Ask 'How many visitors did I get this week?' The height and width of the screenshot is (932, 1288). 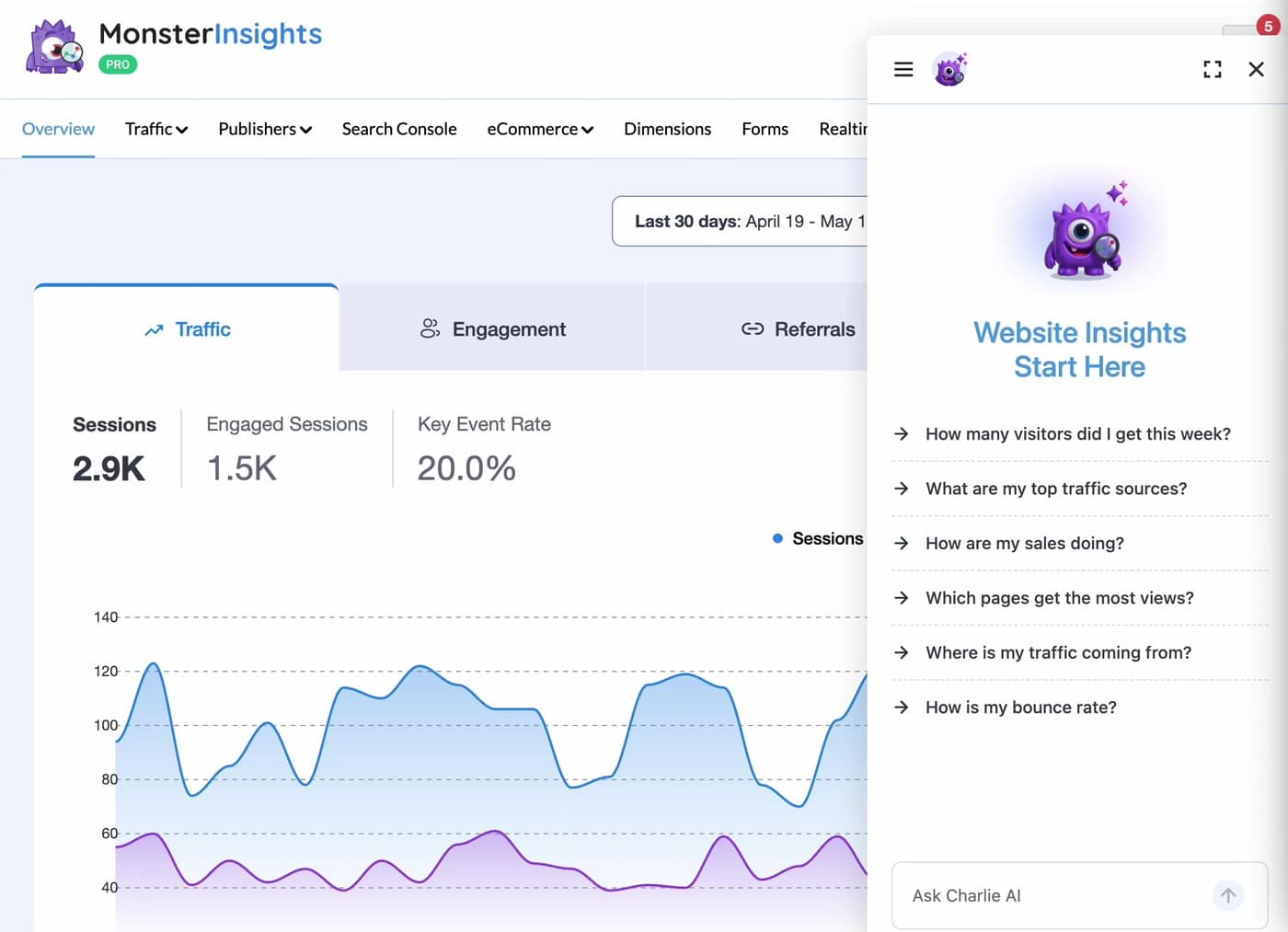[x=1080, y=433]
